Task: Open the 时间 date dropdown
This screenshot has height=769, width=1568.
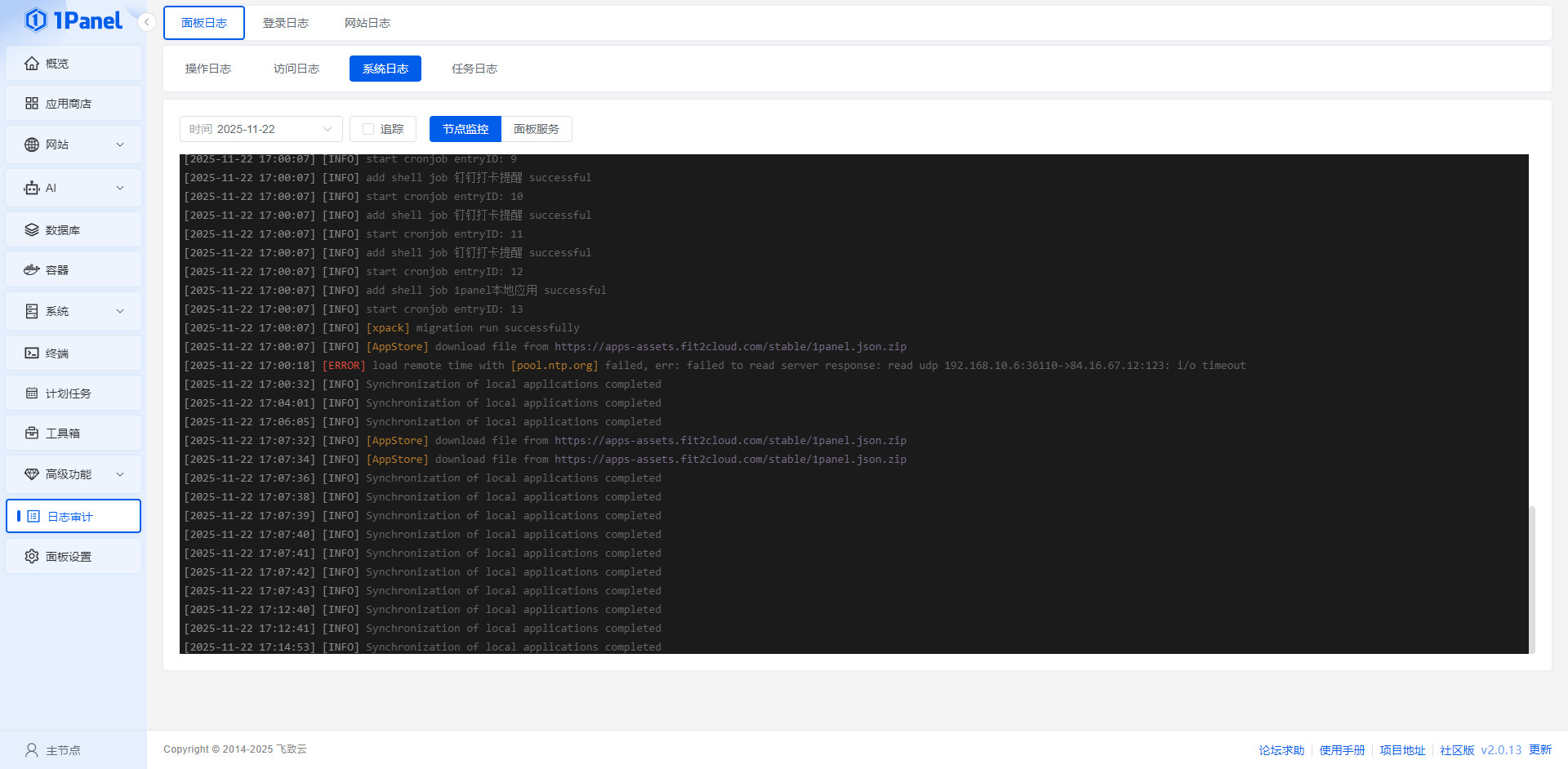Action: [261, 129]
